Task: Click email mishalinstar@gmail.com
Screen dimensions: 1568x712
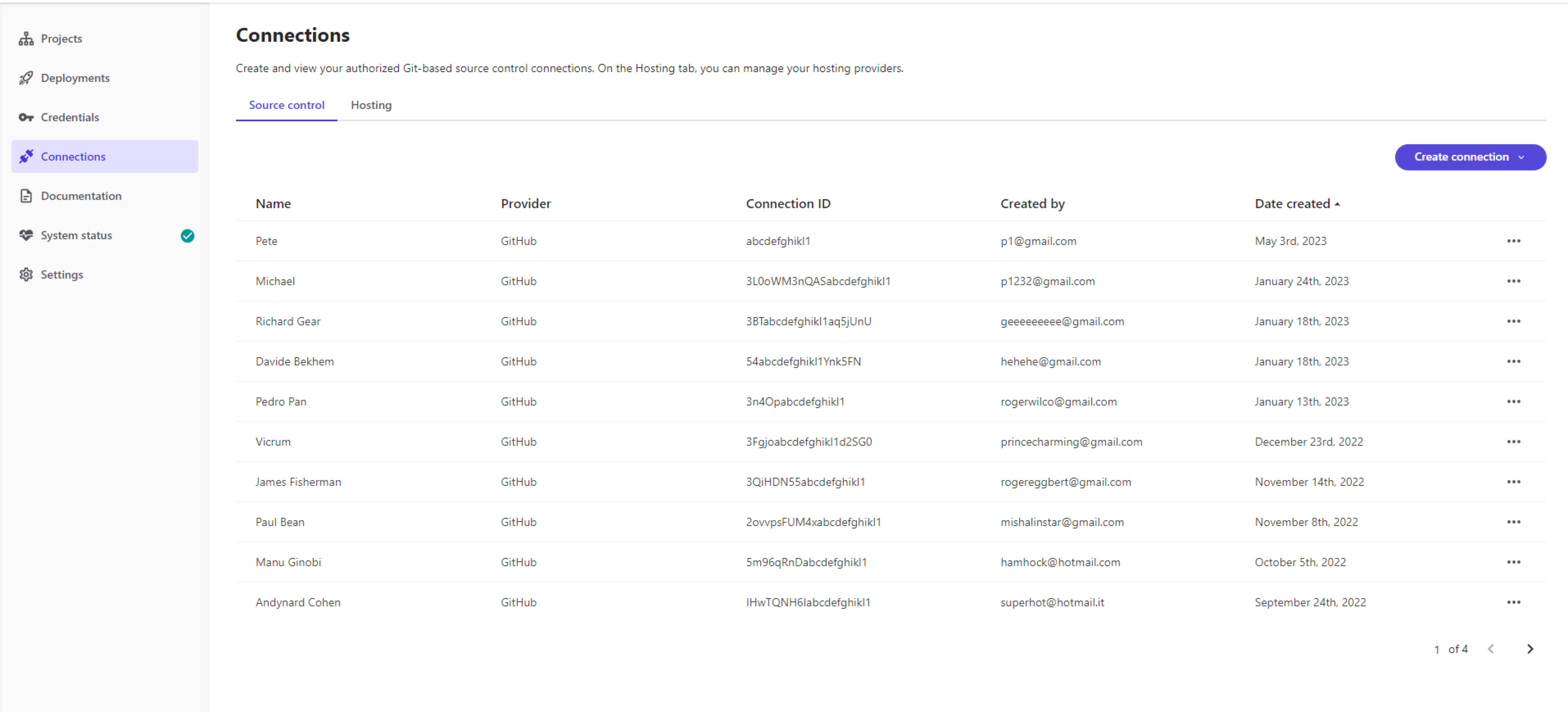Action: click(1062, 522)
